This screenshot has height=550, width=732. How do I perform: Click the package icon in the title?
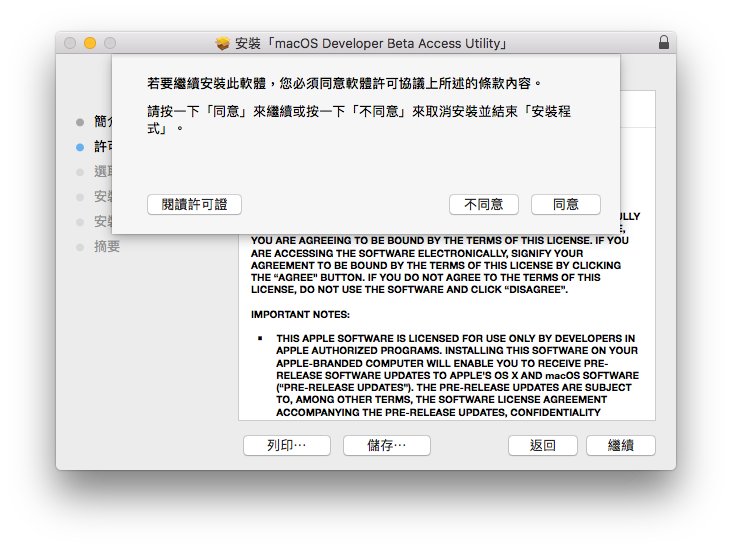(223, 43)
